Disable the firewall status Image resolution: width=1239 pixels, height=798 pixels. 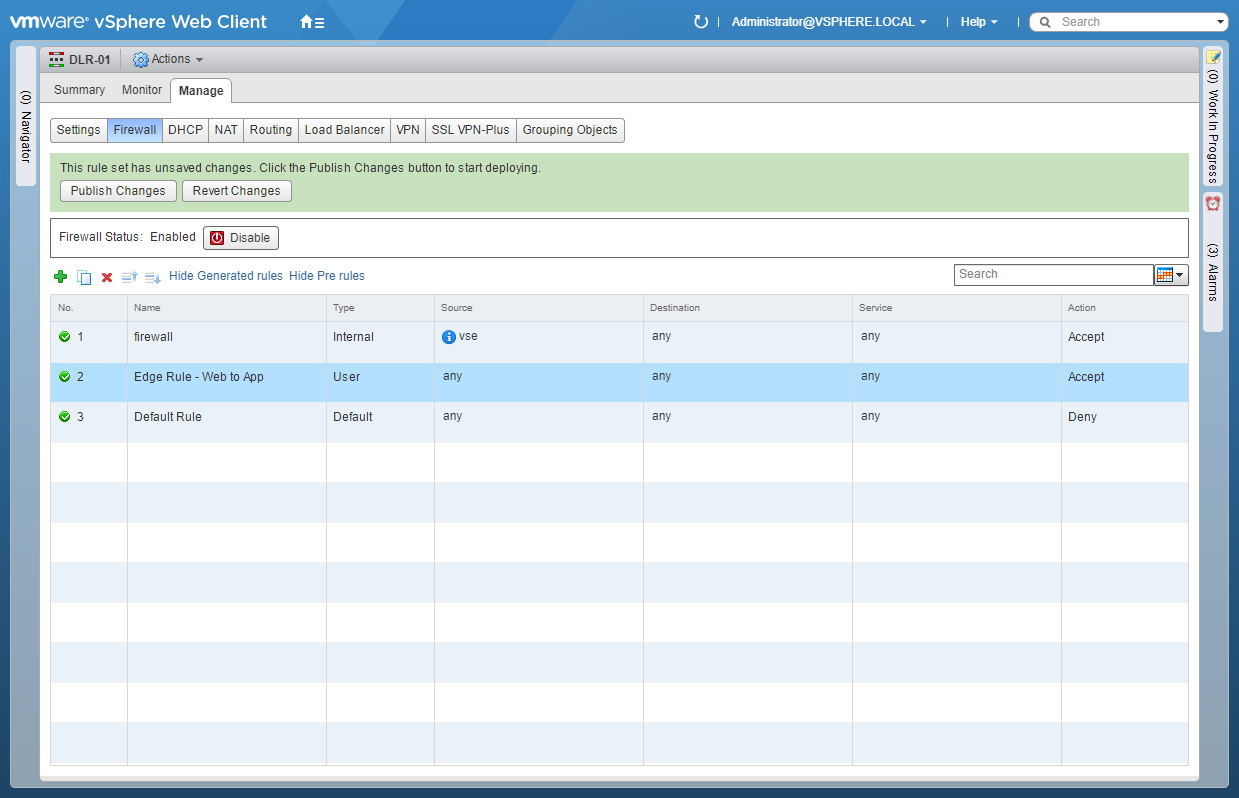click(x=241, y=238)
